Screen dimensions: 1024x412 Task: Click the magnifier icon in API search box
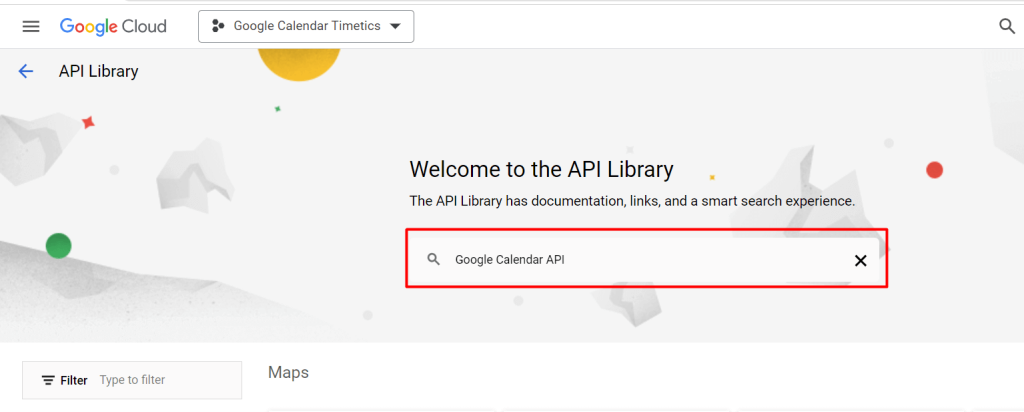coord(434,259)
